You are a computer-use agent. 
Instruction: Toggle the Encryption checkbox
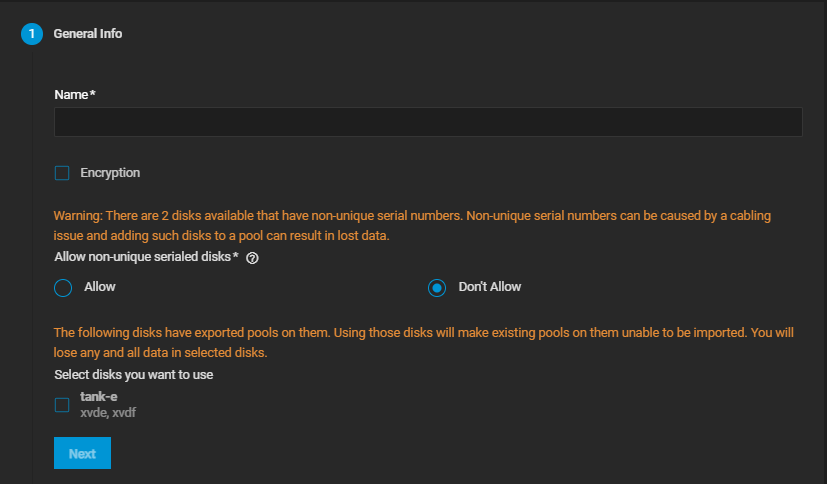tap(62, 173)
